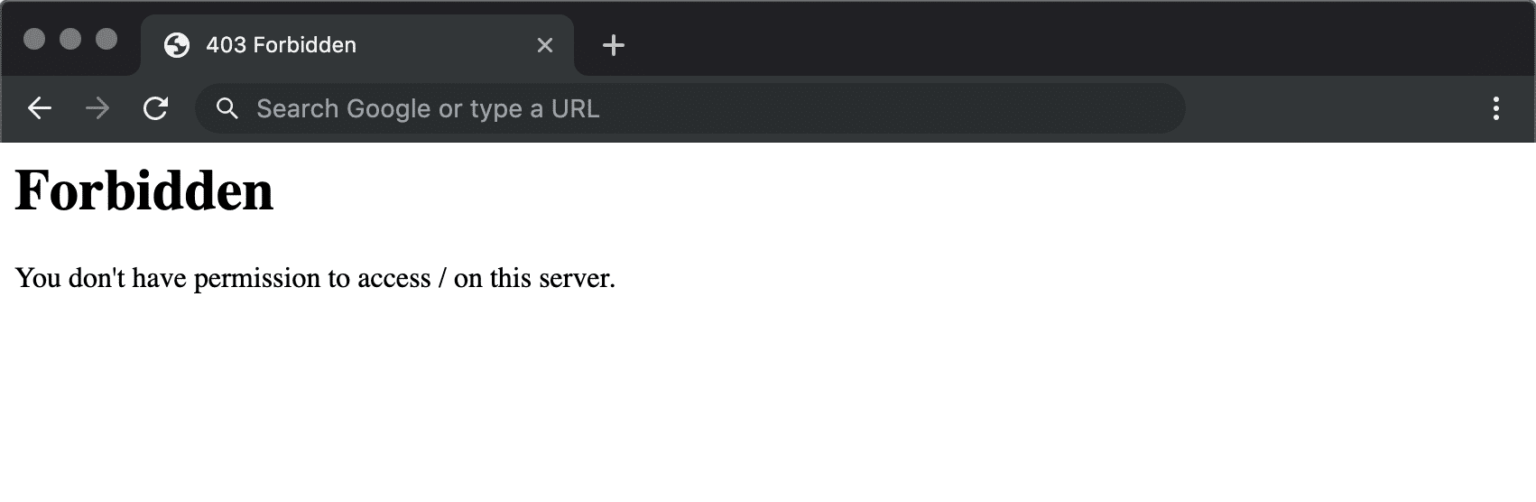
Task: Select the 403 Forbidden tab title
Action: pos(281,45)
